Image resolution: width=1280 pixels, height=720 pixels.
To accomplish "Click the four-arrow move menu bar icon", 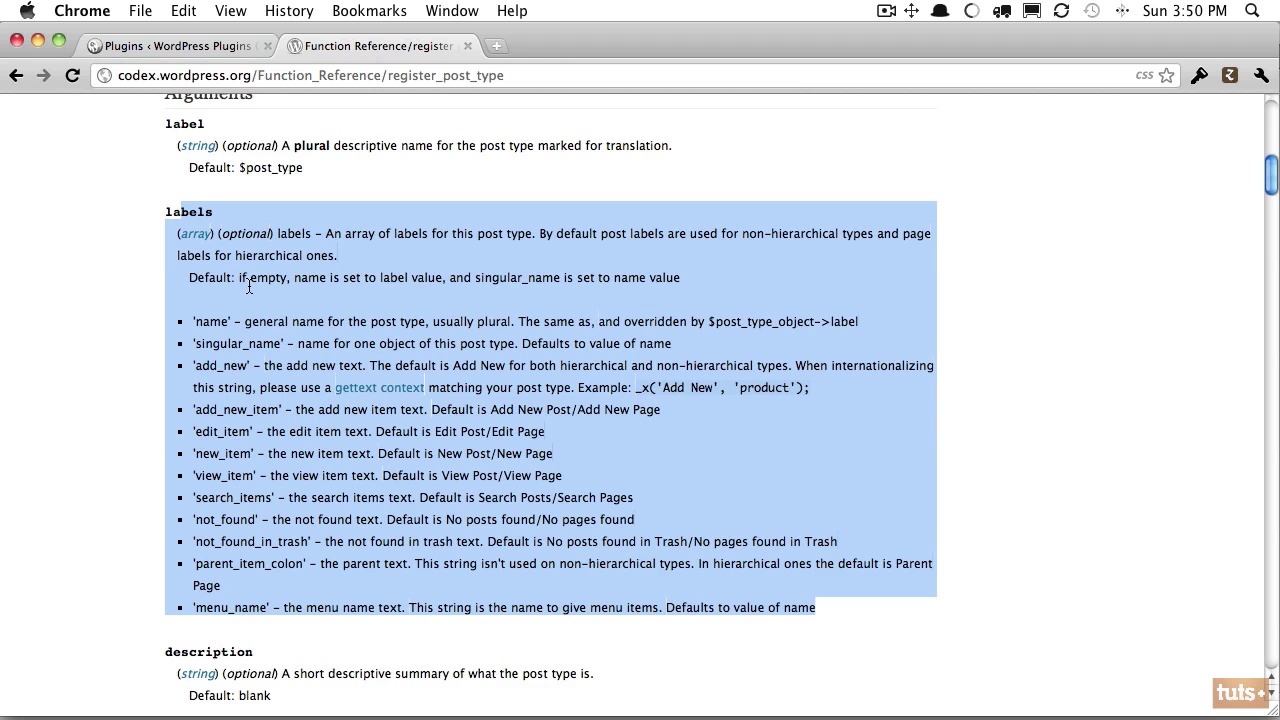I will 912,11.
